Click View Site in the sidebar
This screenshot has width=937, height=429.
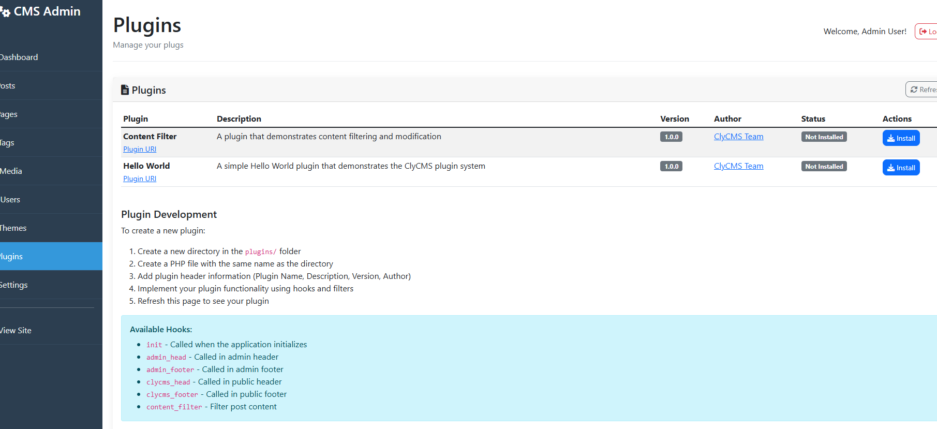[x=17, y=330]
